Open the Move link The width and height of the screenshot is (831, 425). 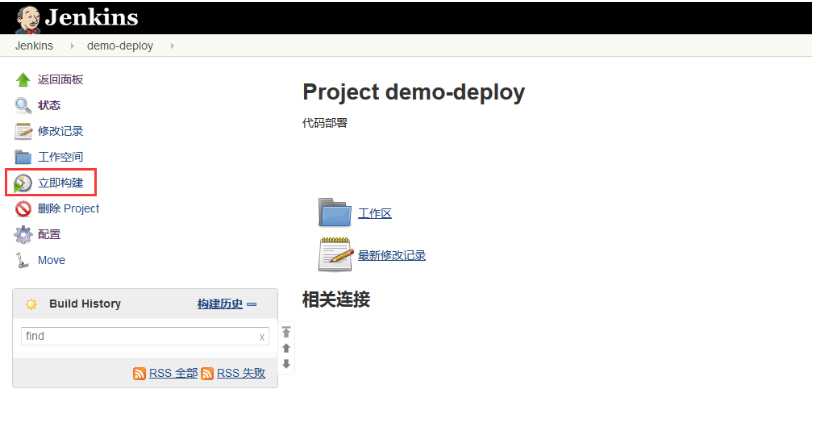click(x=51, y=260)
